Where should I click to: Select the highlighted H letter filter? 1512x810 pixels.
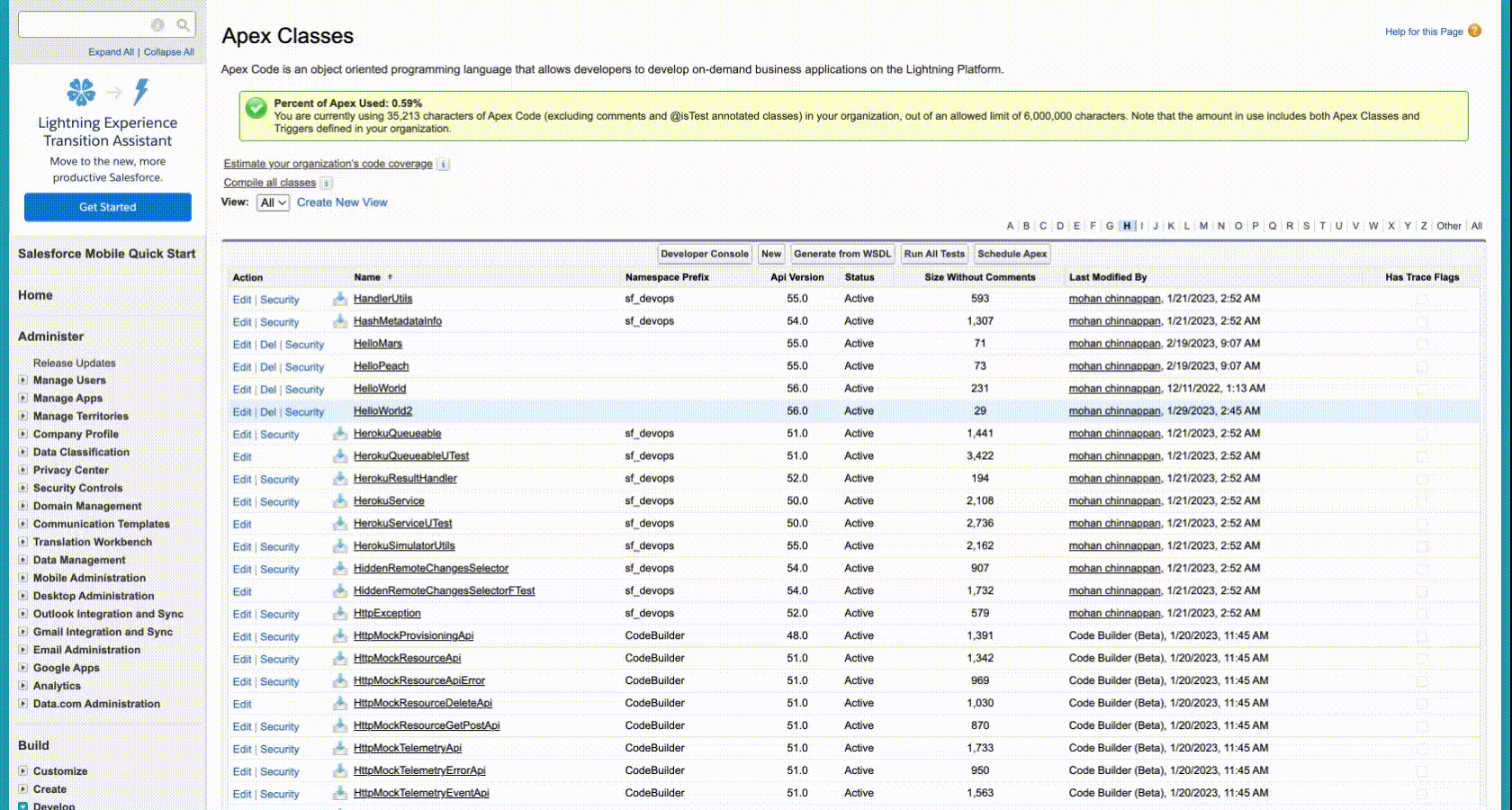pos(1127,226)
